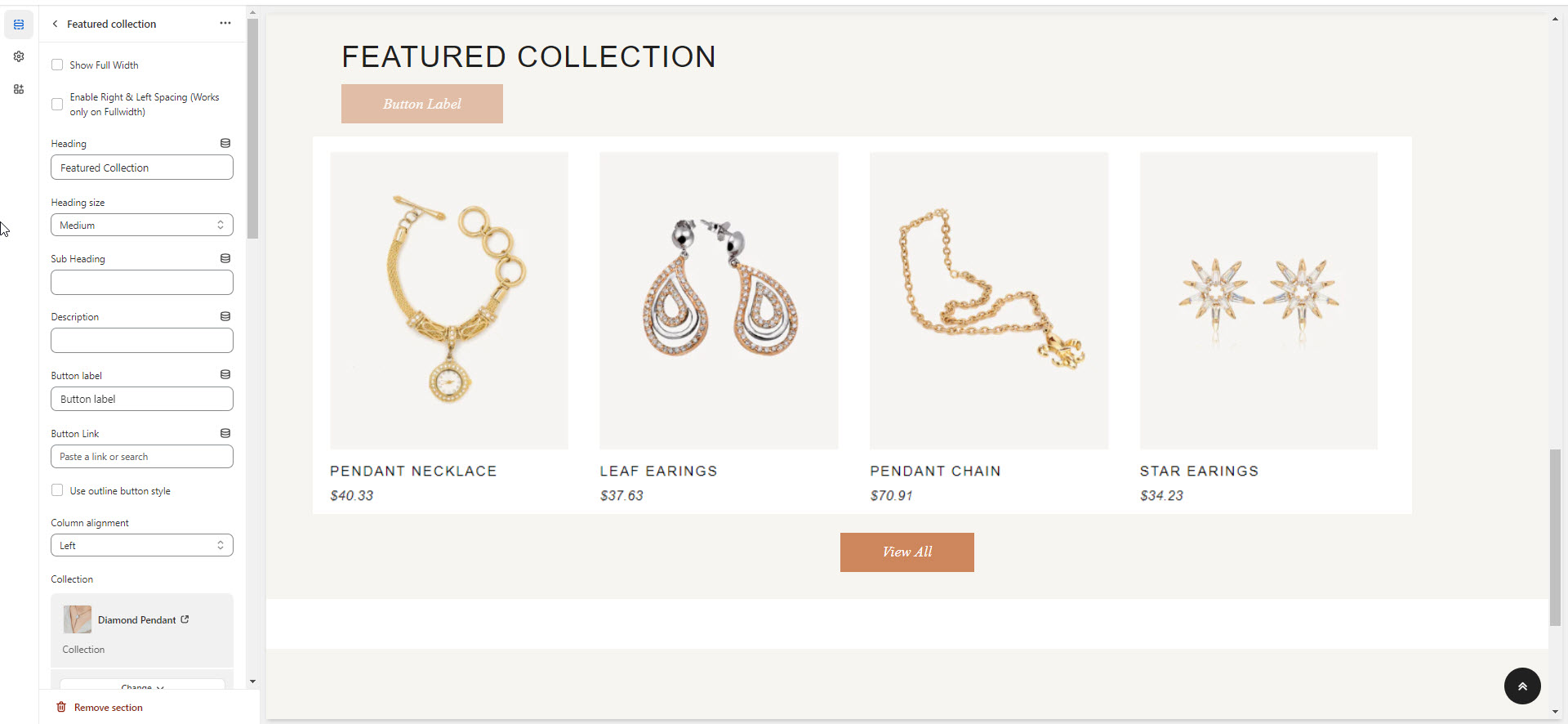1568x724 pixels.
Task: Toggle Enable Right & Left Spacing checkbox
Action: coord(57,104)
